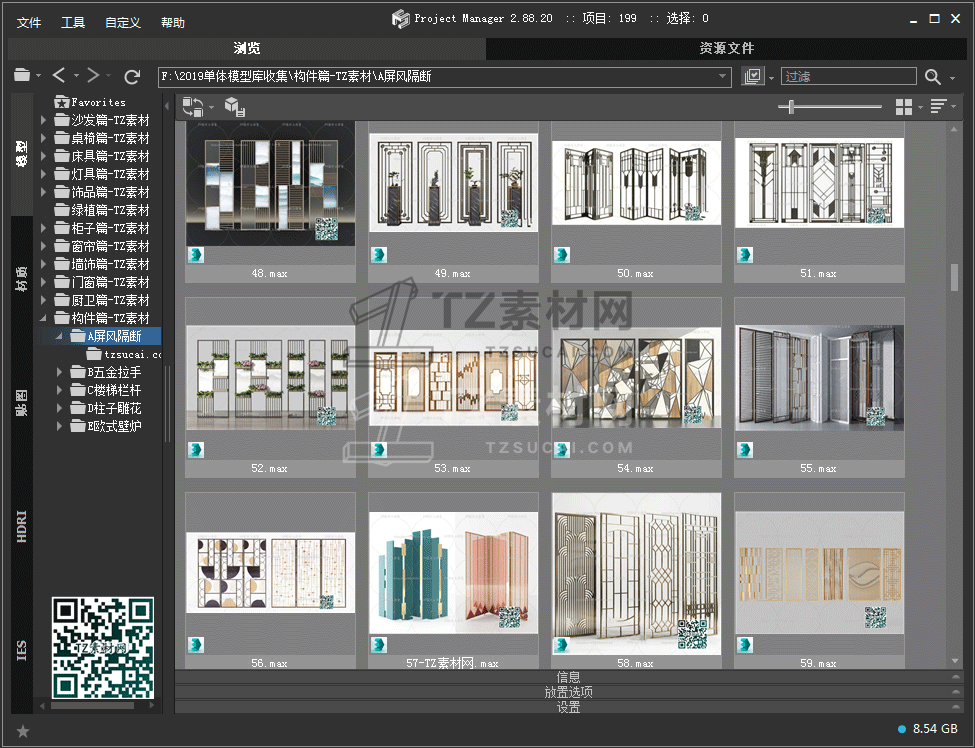Click the refresh icon in navigation bar
975x748 pixels.
coord(132,76)
